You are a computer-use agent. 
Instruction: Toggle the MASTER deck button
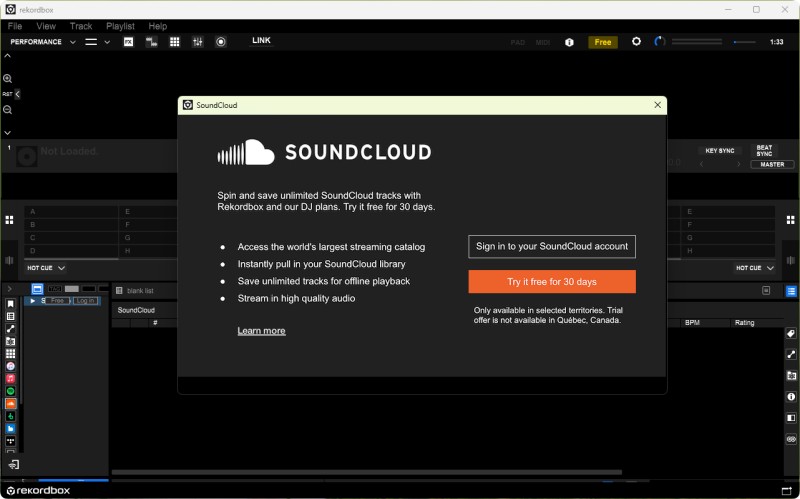[772, 164]
